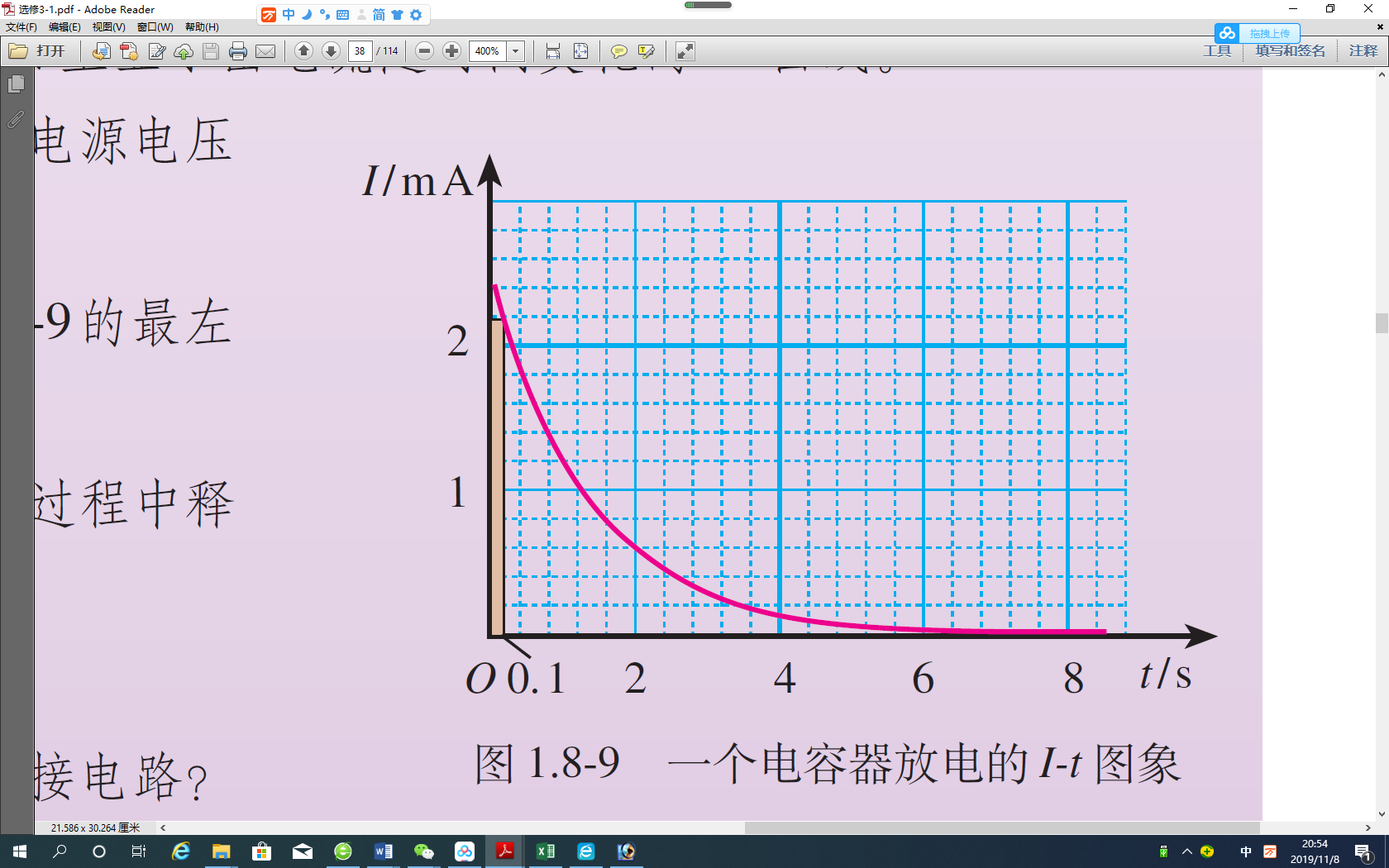This screenshot has height=868, width=1389.
Task: Click the cloud upload icon in toolbar
Action: tap(184, 51)
